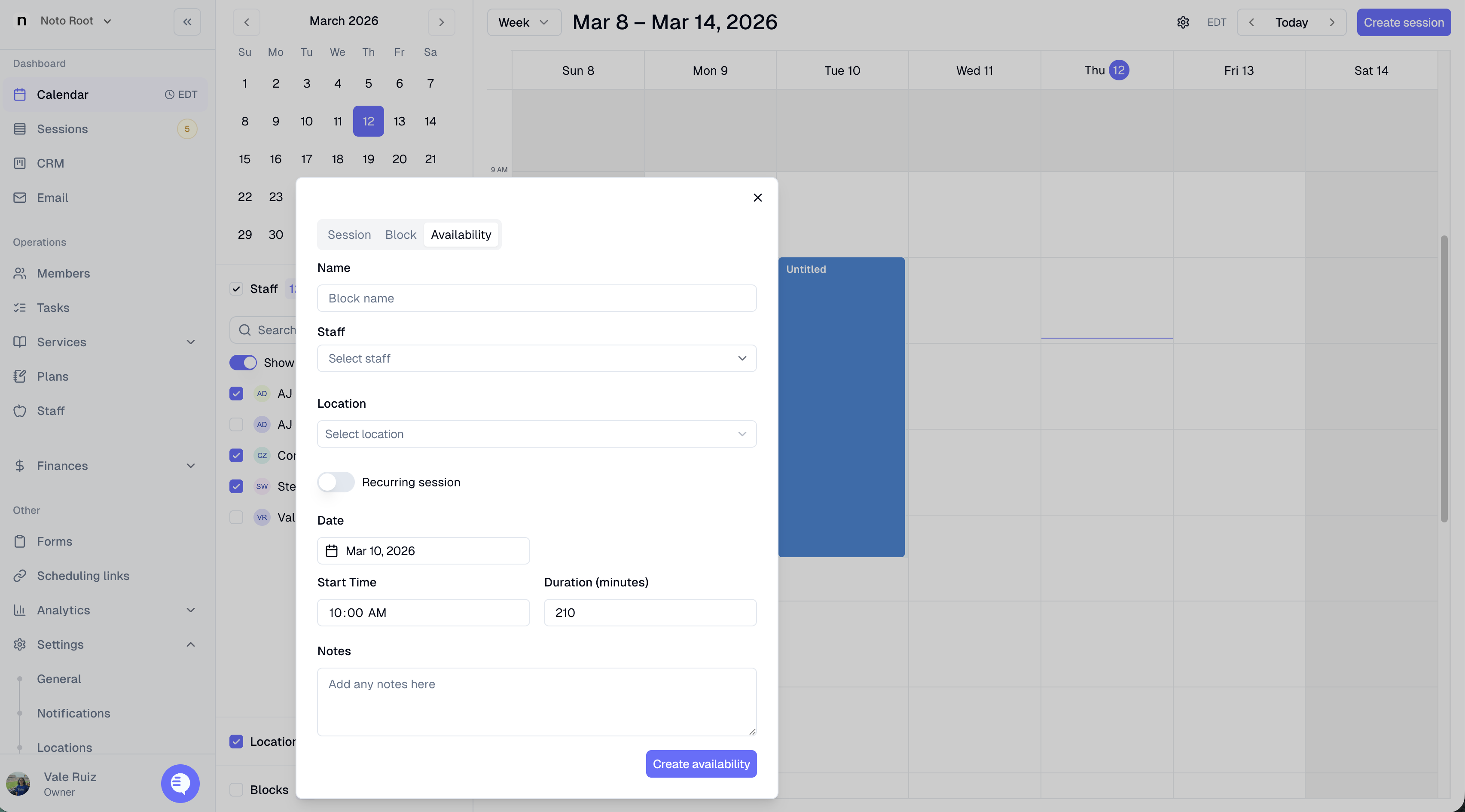Uncheck the first AJ staff checkbox with green avatar
The width and height of the screenshot is (1465, 812).
click(x=236, y=394)
